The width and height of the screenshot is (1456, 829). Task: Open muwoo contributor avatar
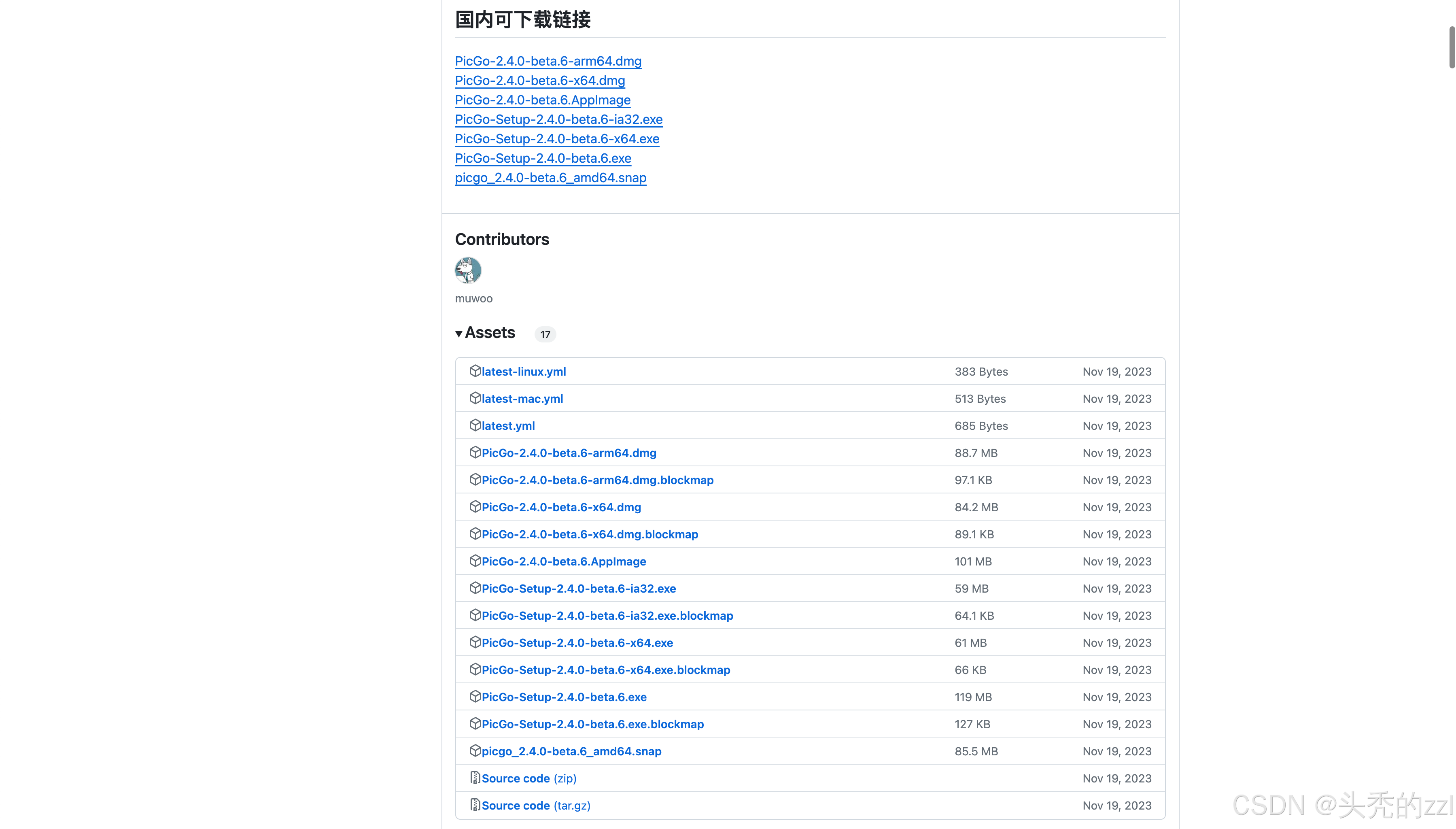pos(468,270)
